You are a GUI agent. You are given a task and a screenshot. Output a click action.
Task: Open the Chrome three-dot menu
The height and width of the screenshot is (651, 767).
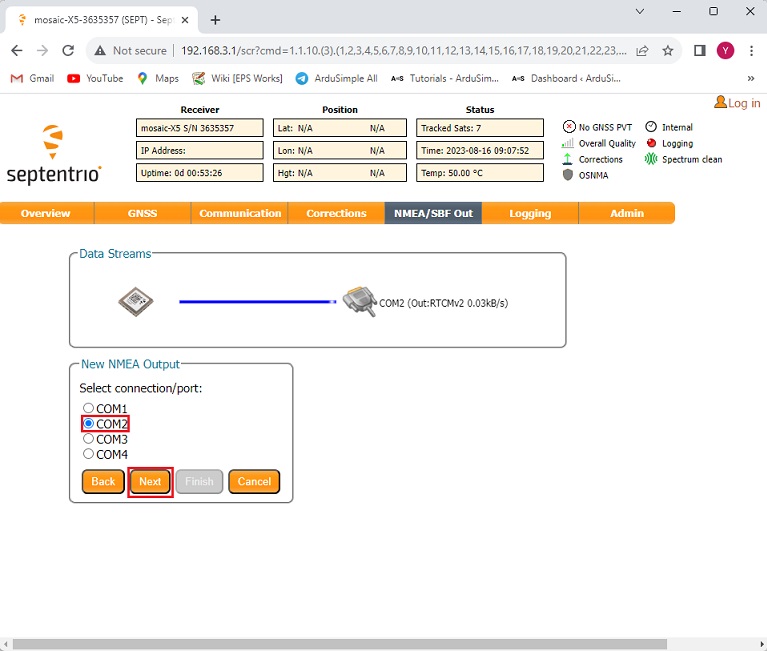coord(751,50)
